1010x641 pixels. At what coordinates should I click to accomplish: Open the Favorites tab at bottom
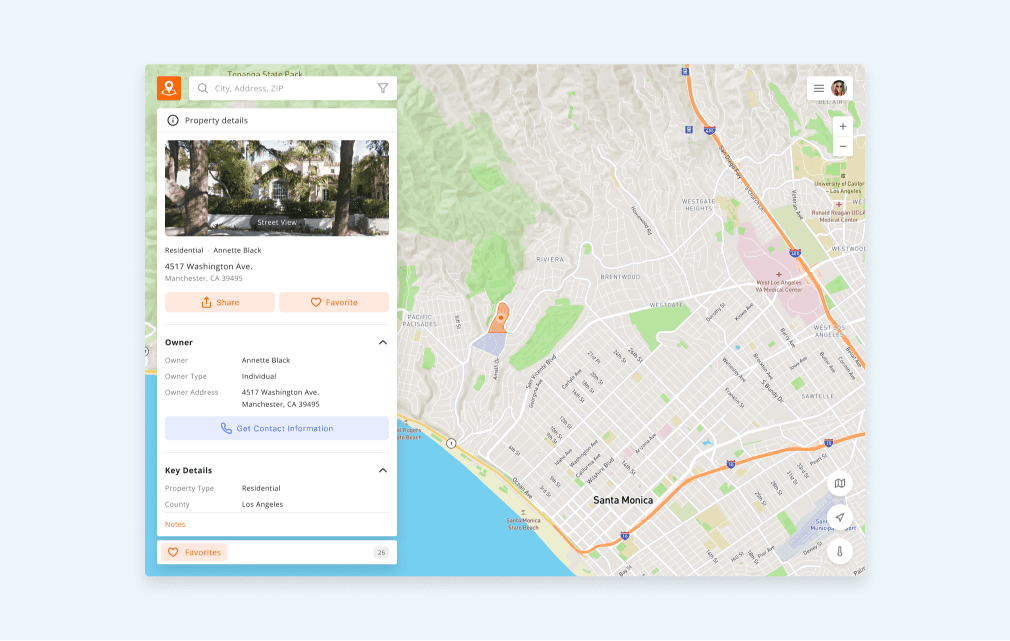194,553
